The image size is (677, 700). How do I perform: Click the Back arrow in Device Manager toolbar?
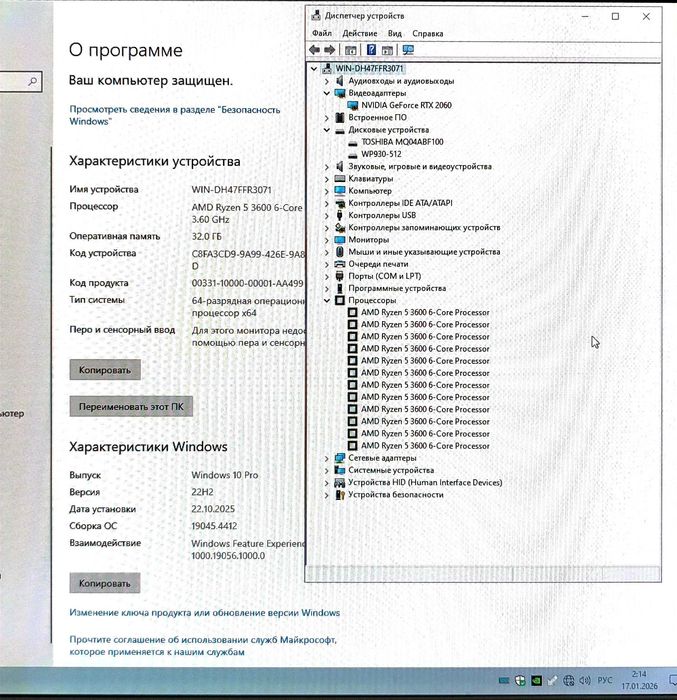click(x=314, y=50)
